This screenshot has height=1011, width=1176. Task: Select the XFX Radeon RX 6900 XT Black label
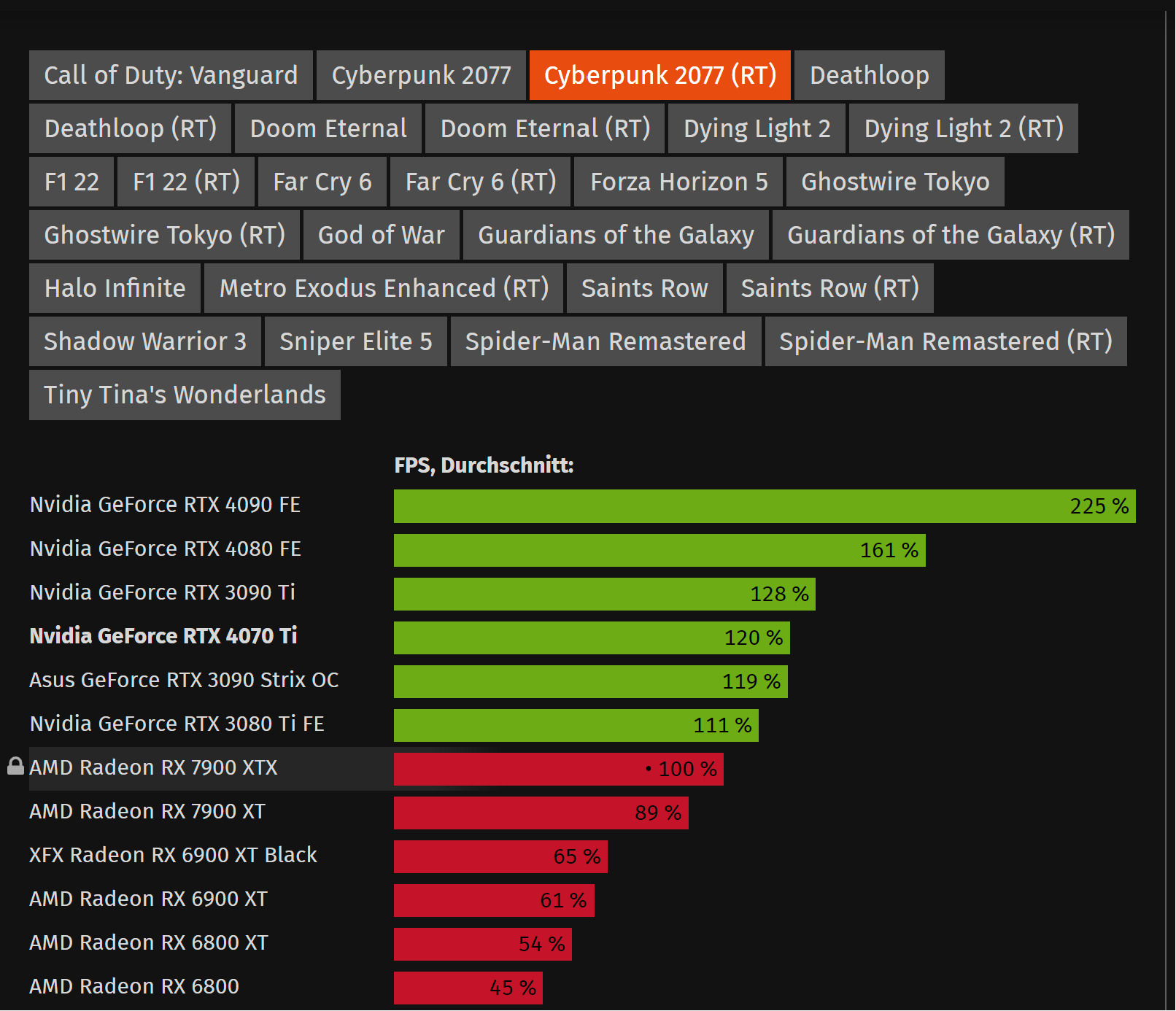click(x=173, y=855)
